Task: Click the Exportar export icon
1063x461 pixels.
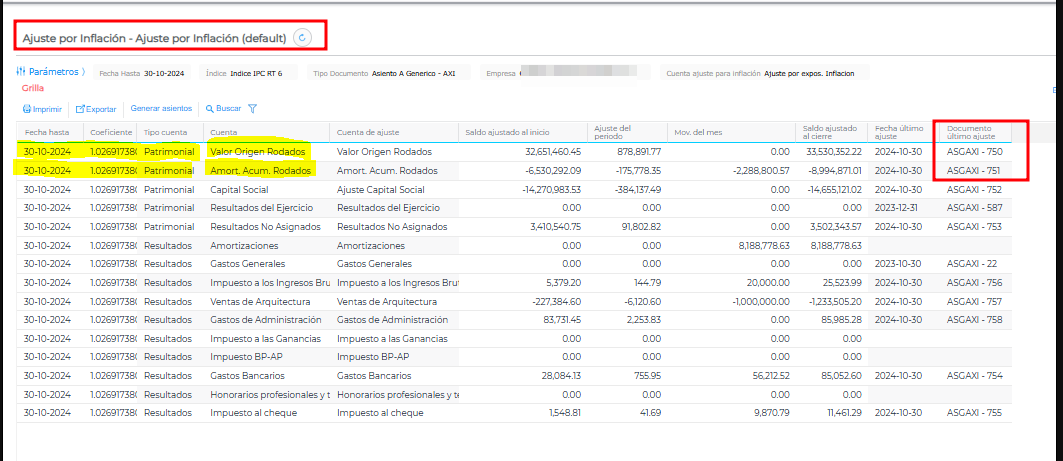Action: click(80, 109)
